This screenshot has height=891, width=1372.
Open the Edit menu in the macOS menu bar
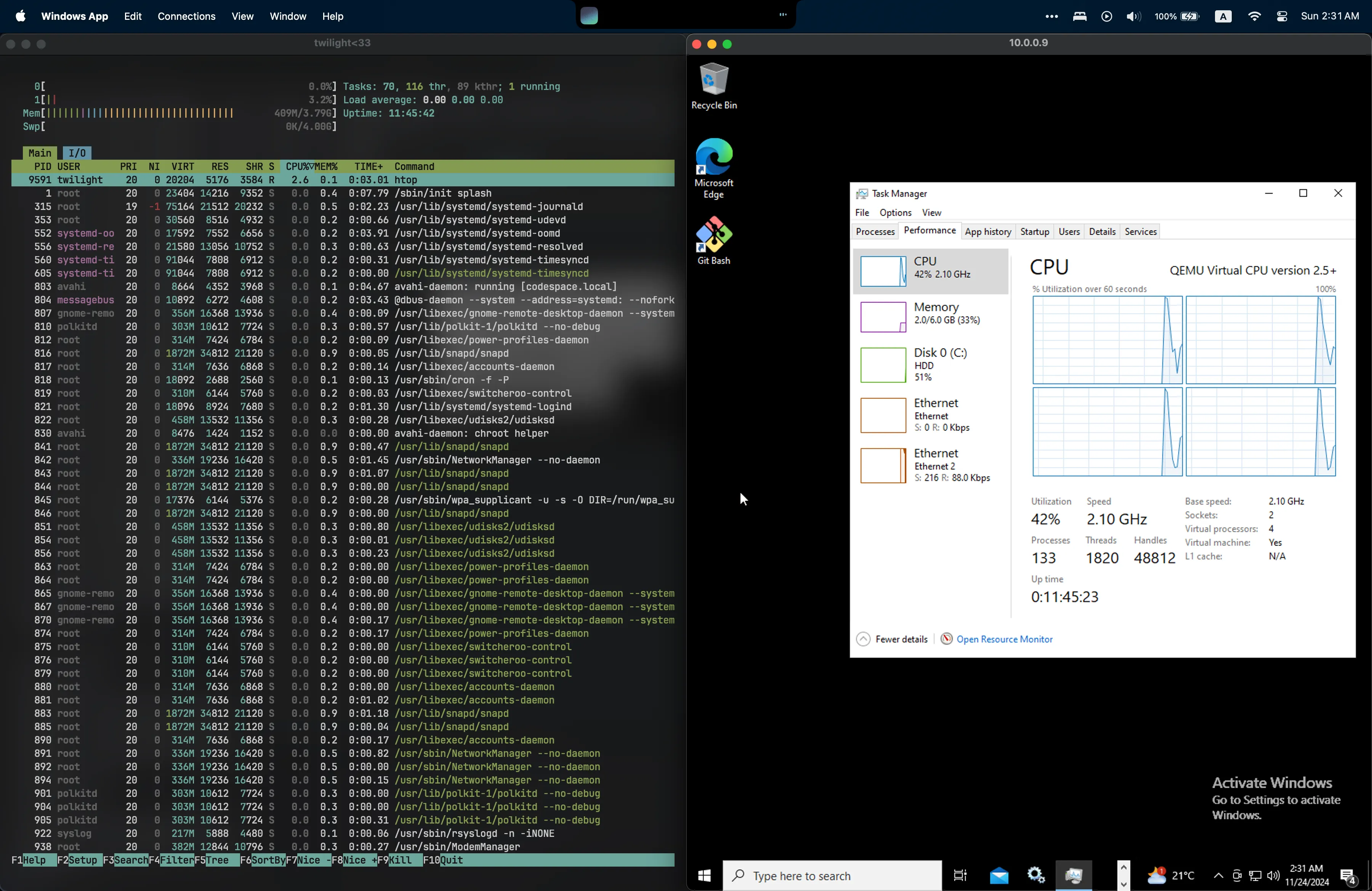point(133,16)
